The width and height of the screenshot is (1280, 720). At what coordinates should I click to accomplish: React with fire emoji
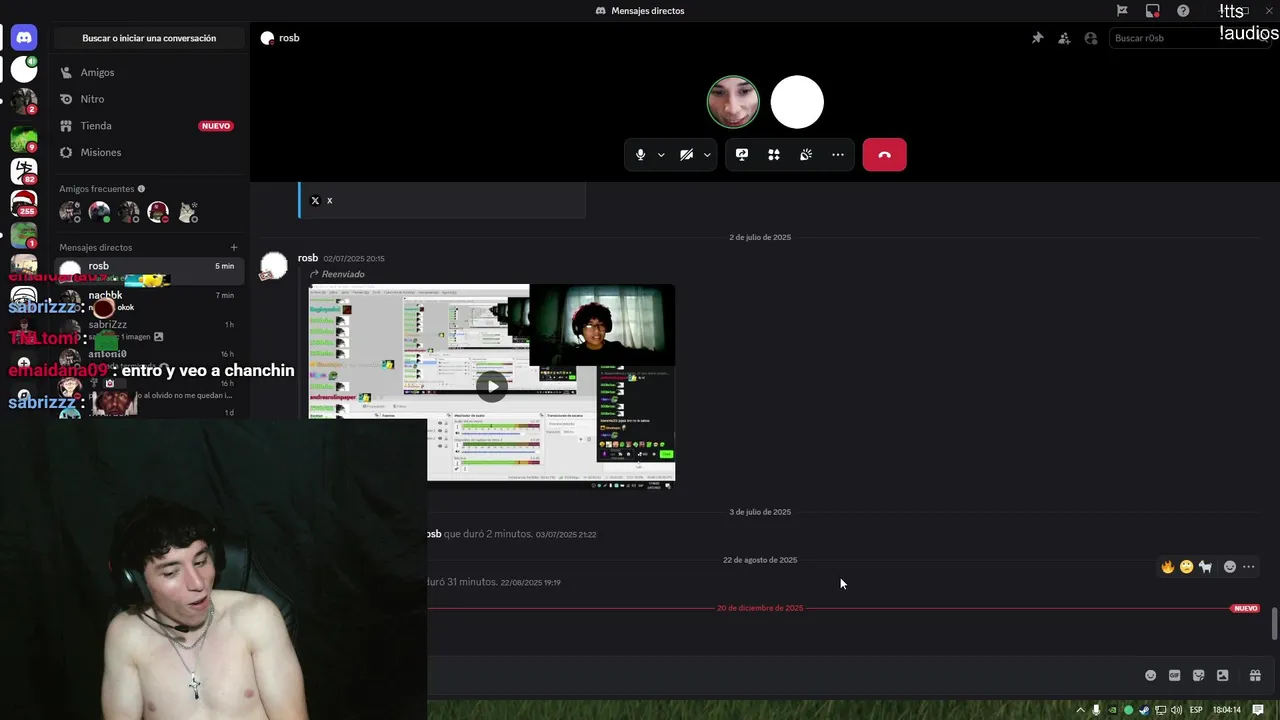coord(1167,567)
